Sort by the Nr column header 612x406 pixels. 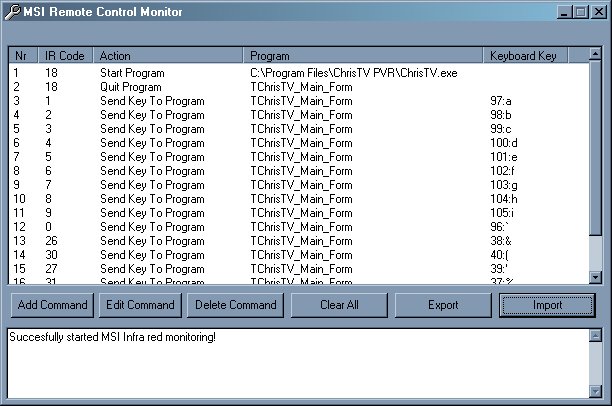pyautogui.click(x=23, y=55)
